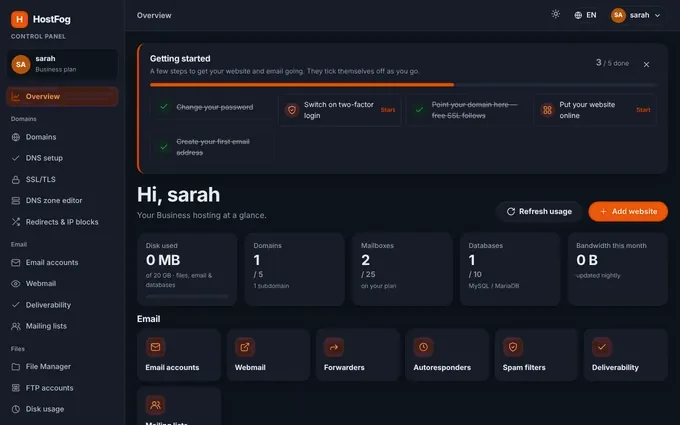Click the Overview chart icon in sidebar
This screenshot has height=425, width=680.
point(16,97)
